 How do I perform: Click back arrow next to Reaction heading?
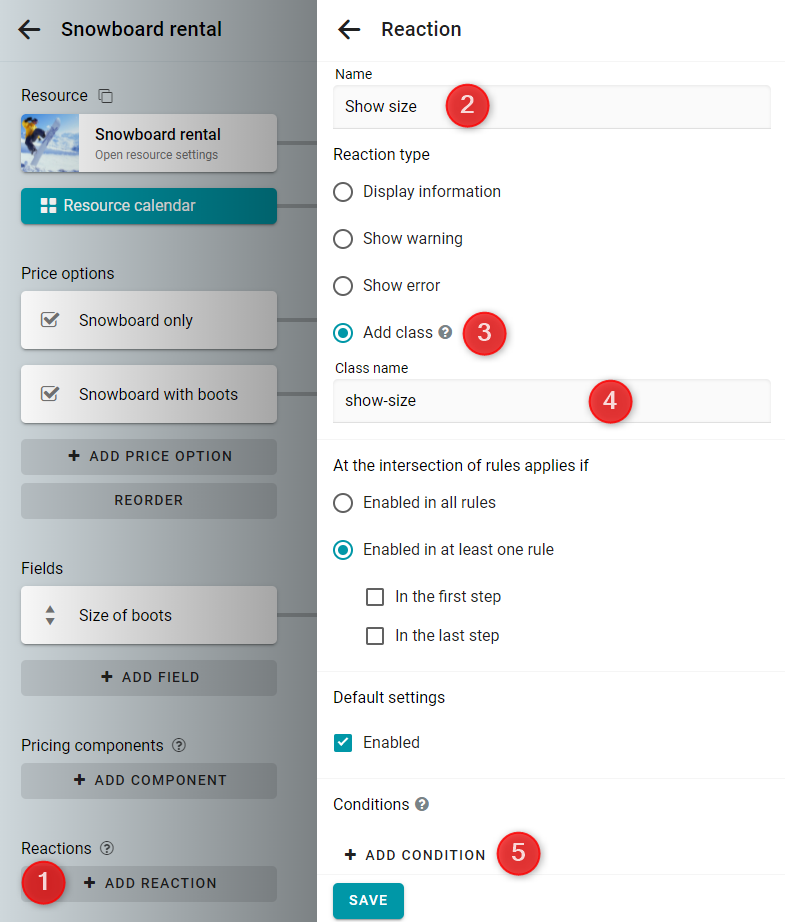349,29
